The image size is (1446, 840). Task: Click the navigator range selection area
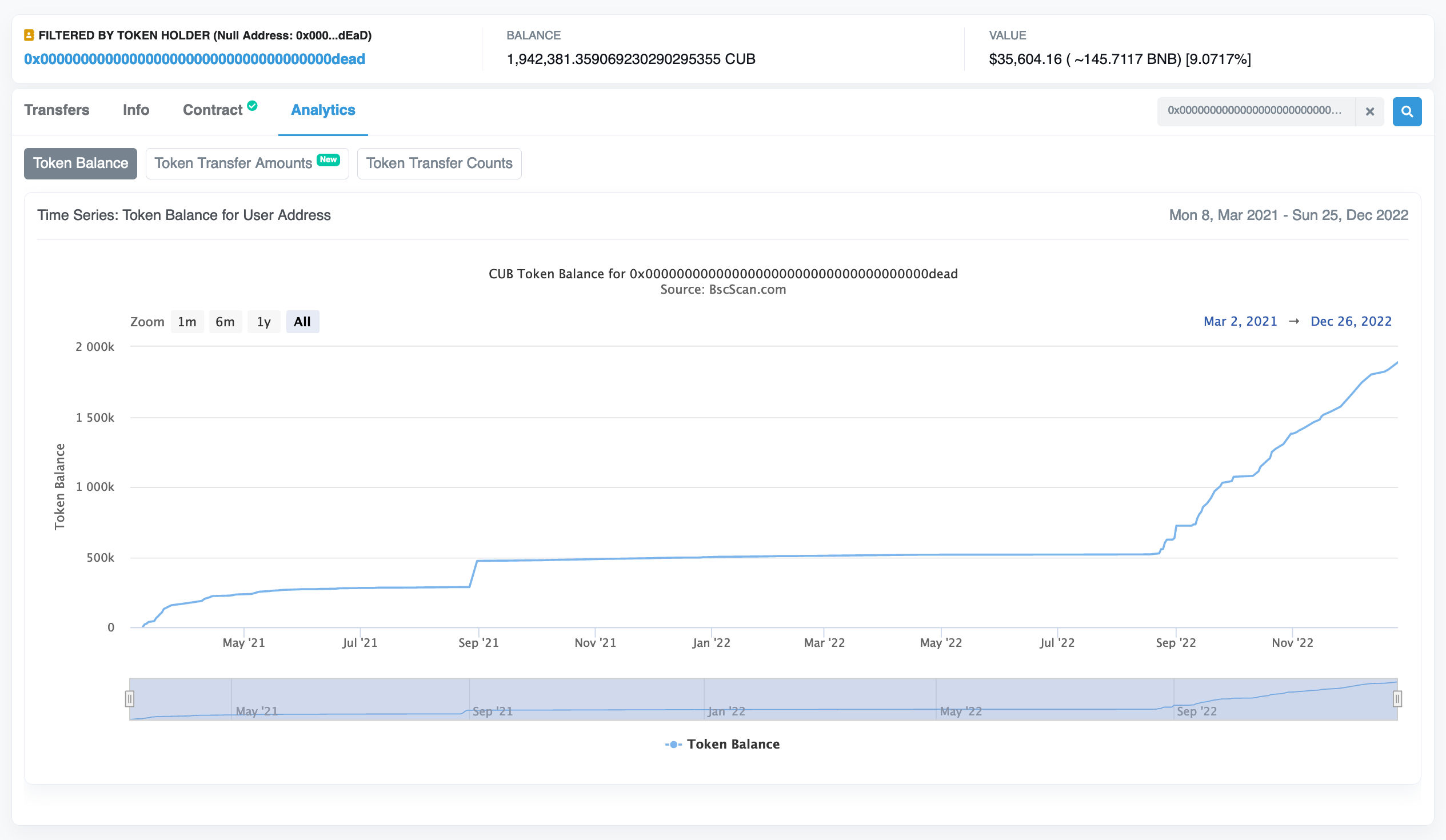point(763,699)
